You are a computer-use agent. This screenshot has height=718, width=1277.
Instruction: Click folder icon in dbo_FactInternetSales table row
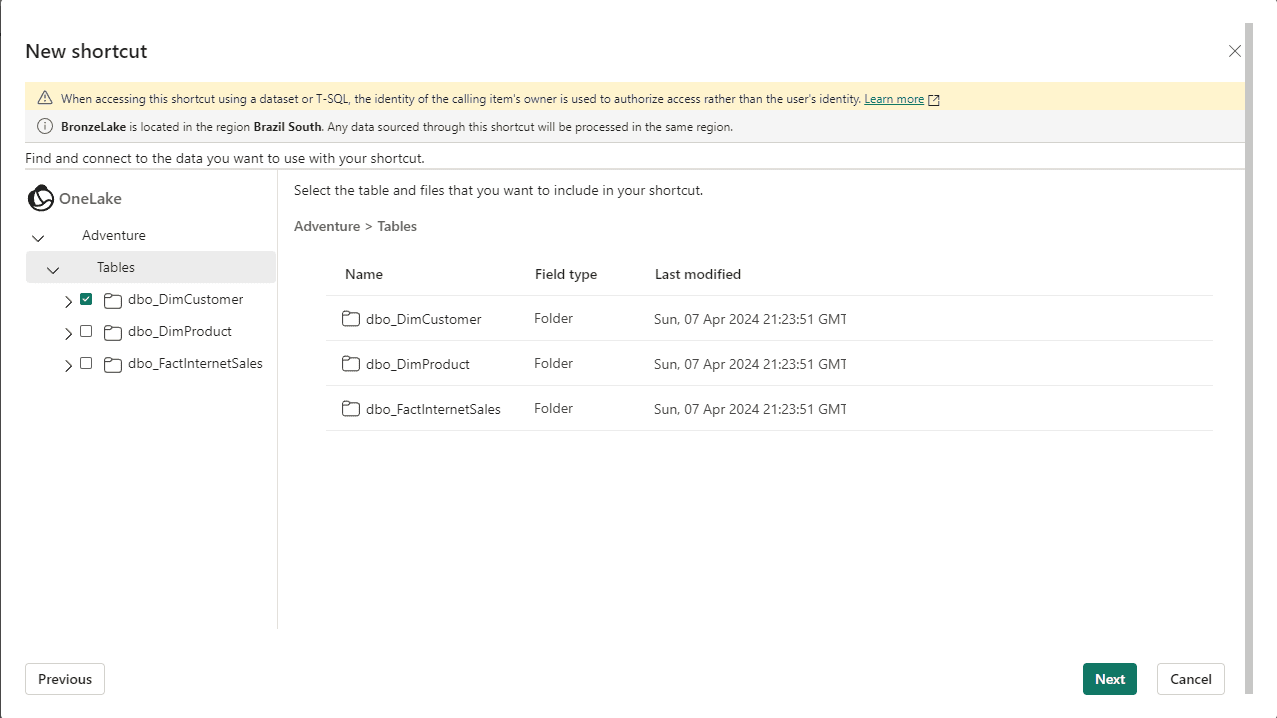(x=350, y=409)
